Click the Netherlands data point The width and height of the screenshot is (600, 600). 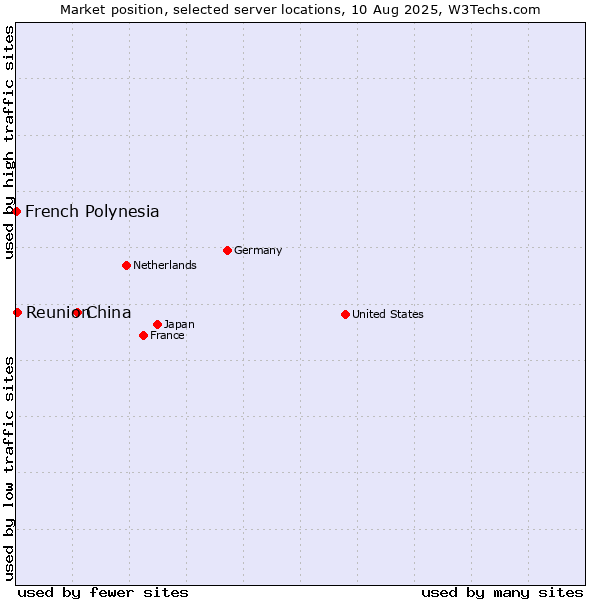[x=127, y=266]
